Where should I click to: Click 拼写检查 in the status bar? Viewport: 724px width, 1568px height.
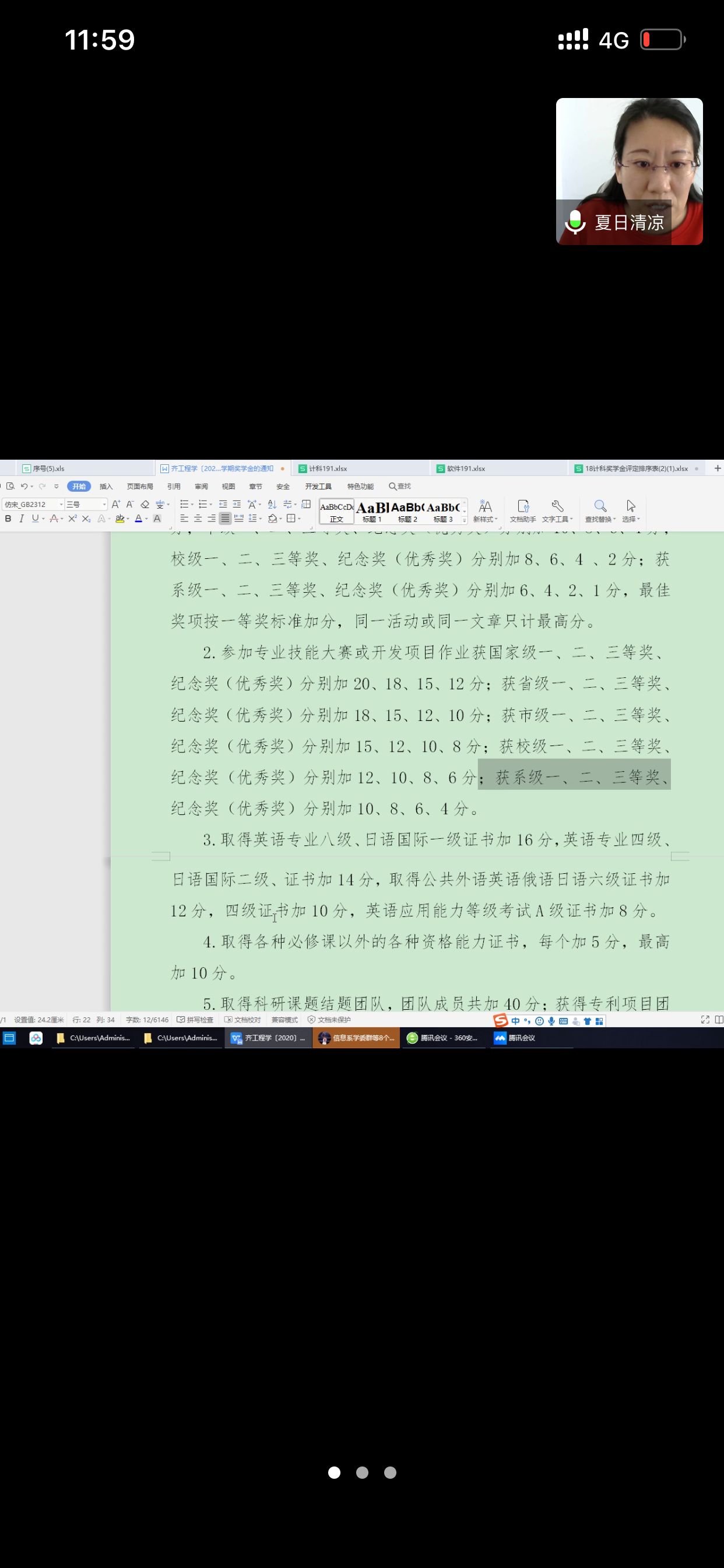click(x=195, y=1020)
